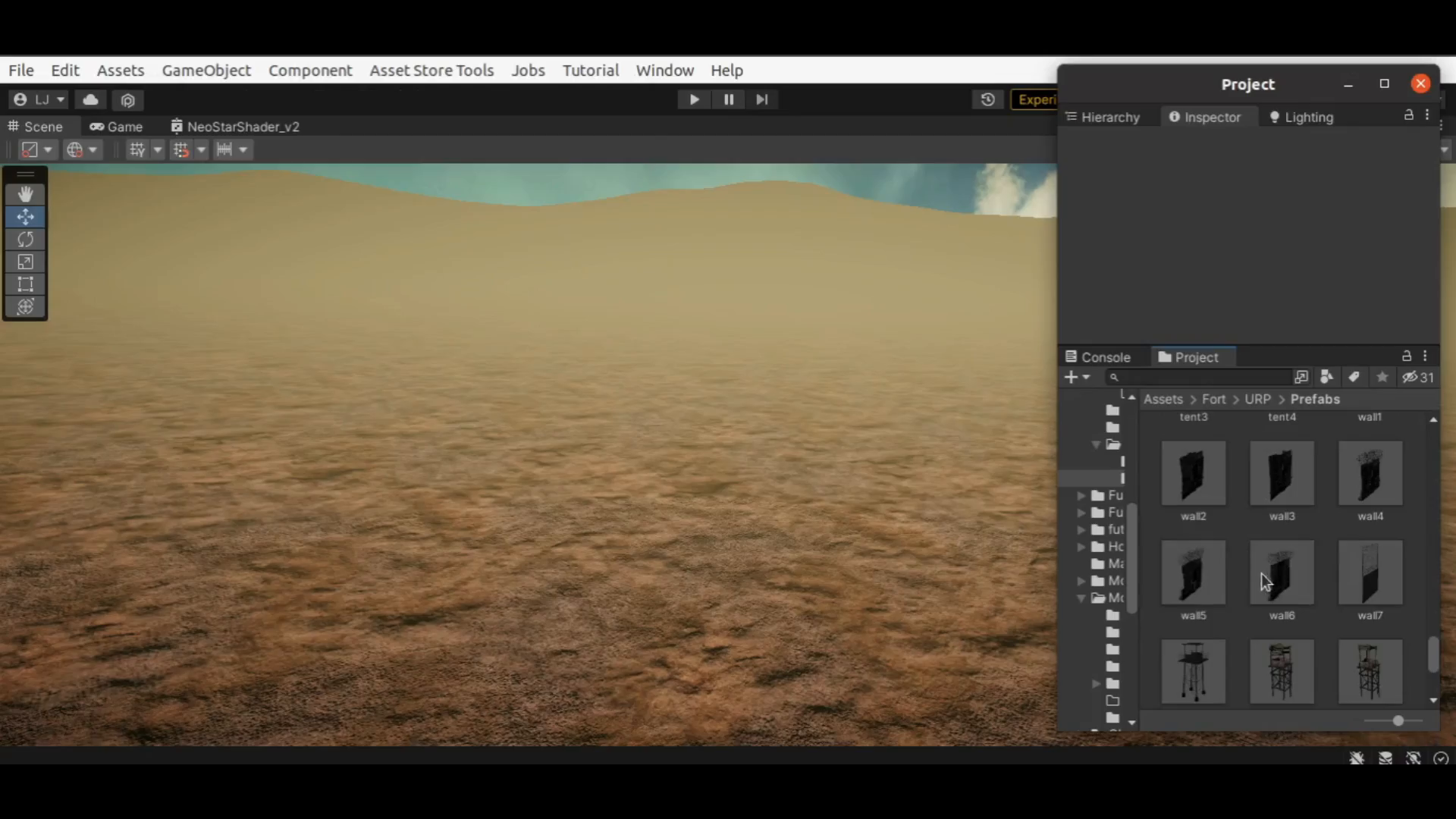
Task: Open the File menu
Action: [21, 70]
